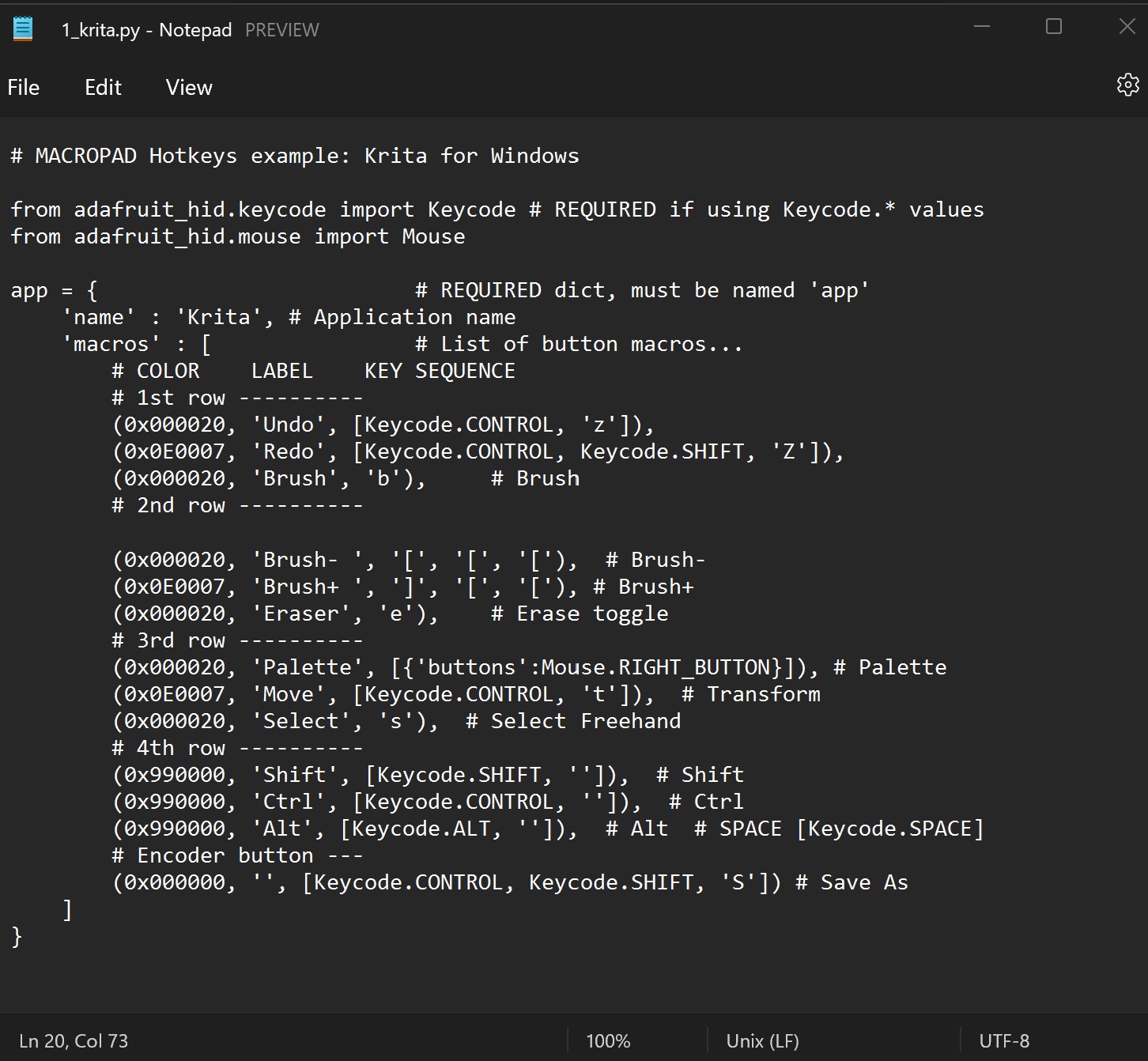Open the Edit menu

click(103, 87)
